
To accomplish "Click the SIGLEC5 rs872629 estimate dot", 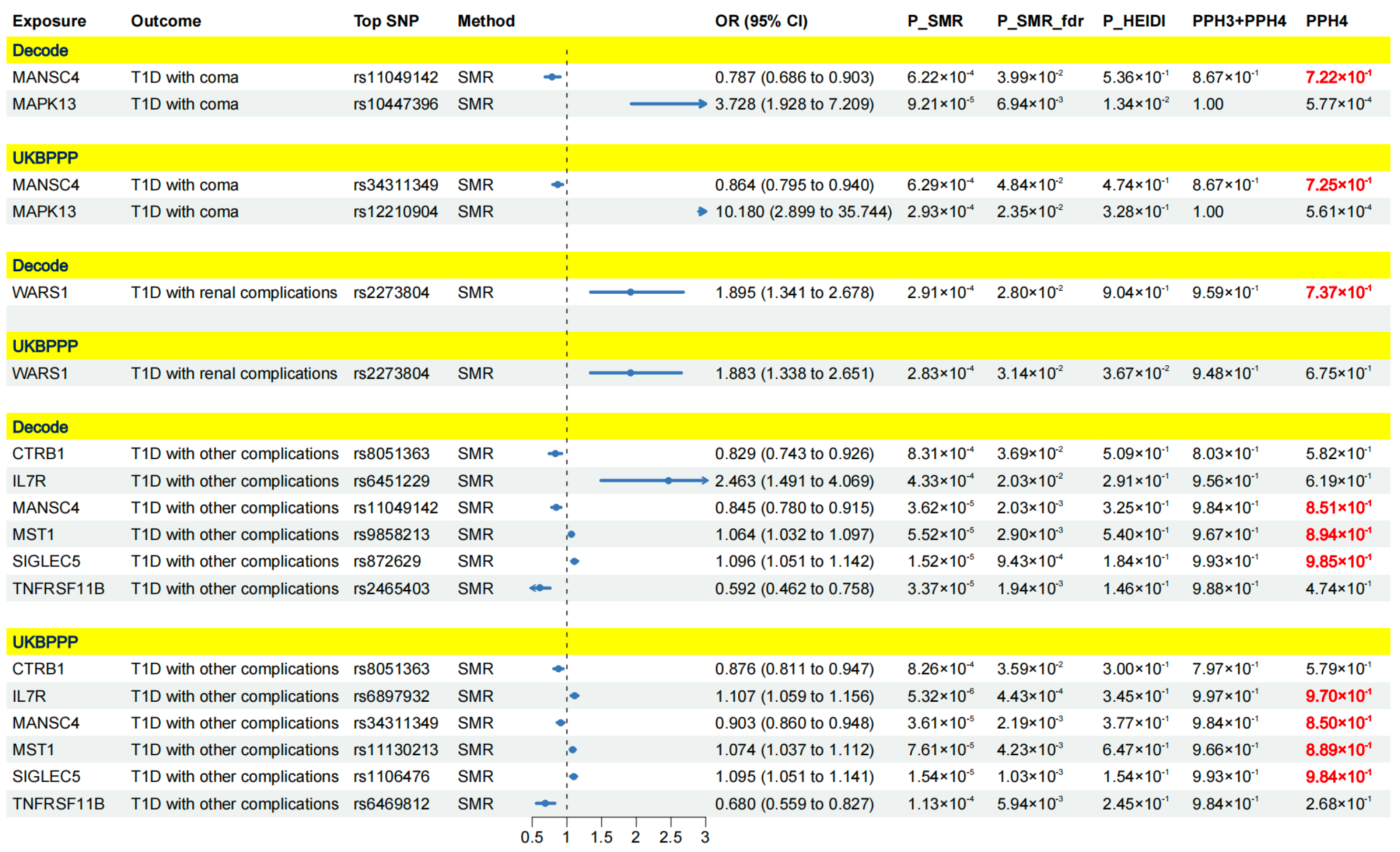I will pyautogui.click(x=575, y=562).
